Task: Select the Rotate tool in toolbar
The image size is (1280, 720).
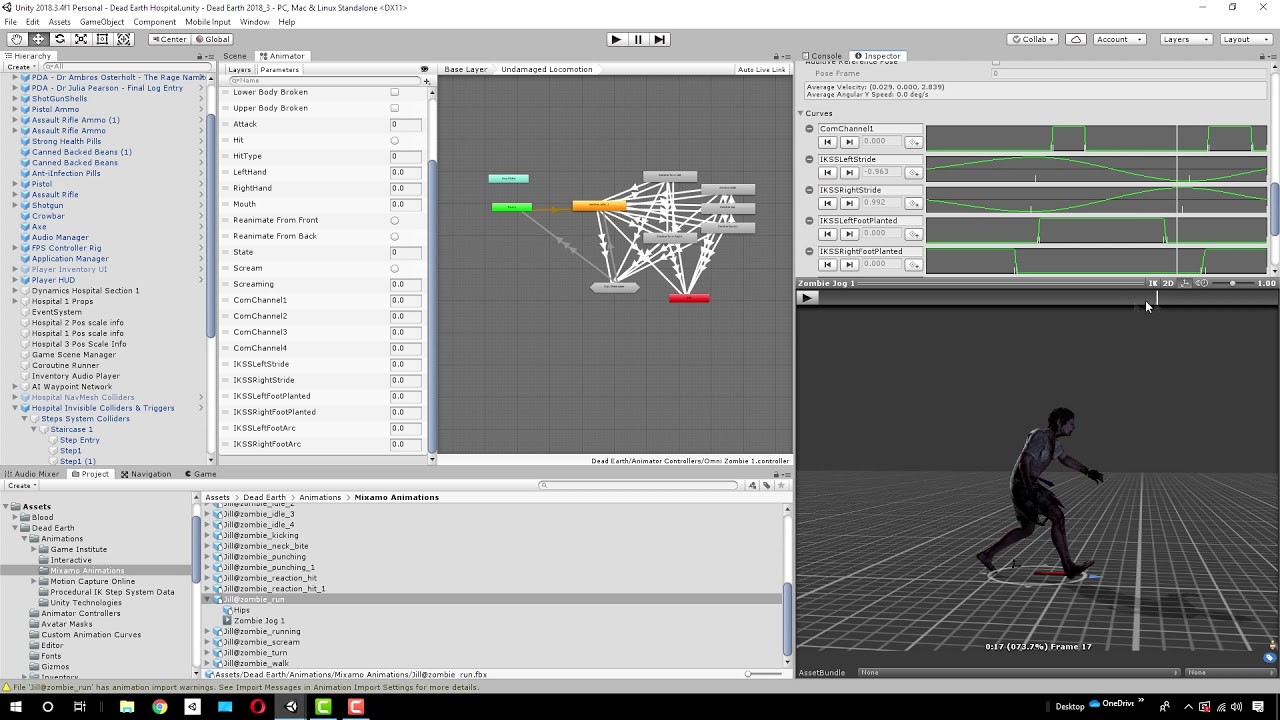Action: (60, 39)
